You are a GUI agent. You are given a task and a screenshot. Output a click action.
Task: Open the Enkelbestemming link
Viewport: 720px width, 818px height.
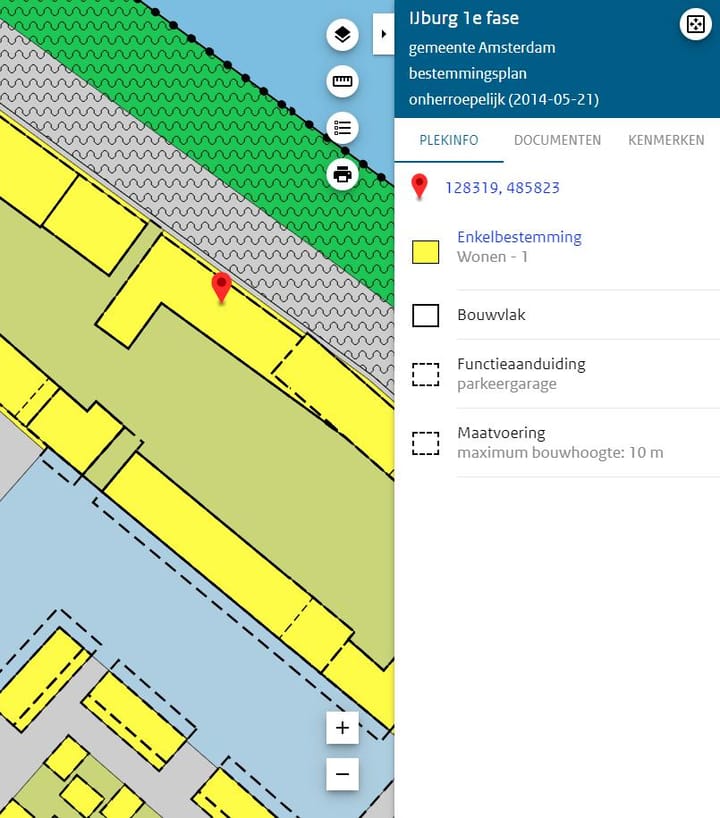click(x=519, y=237)
